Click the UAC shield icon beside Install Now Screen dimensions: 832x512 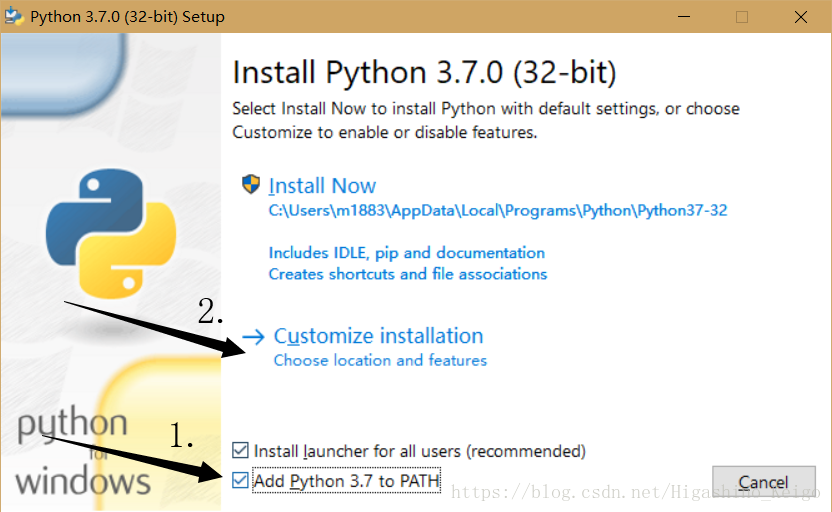(x=251, y=185)
